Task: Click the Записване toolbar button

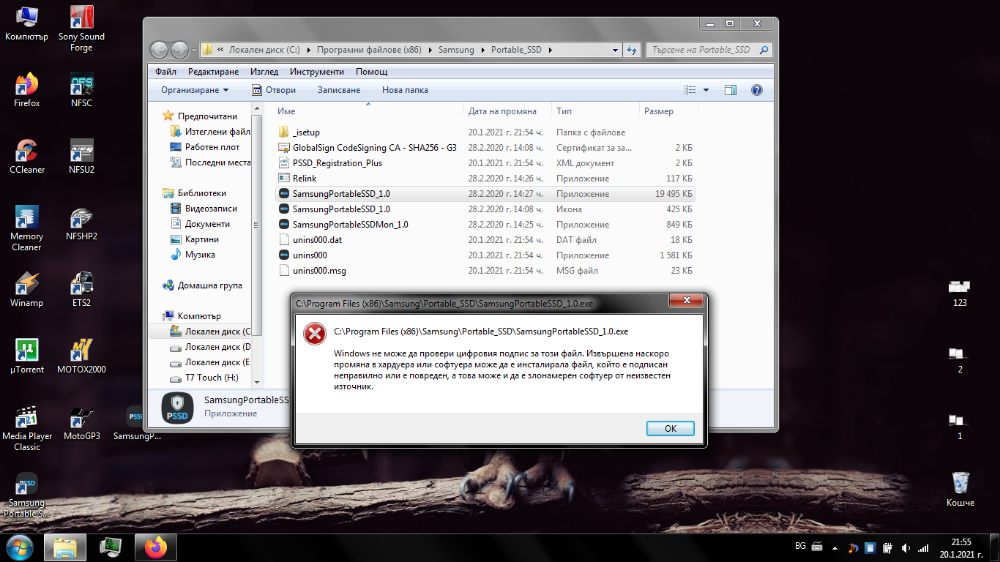Action: point(339,90)
